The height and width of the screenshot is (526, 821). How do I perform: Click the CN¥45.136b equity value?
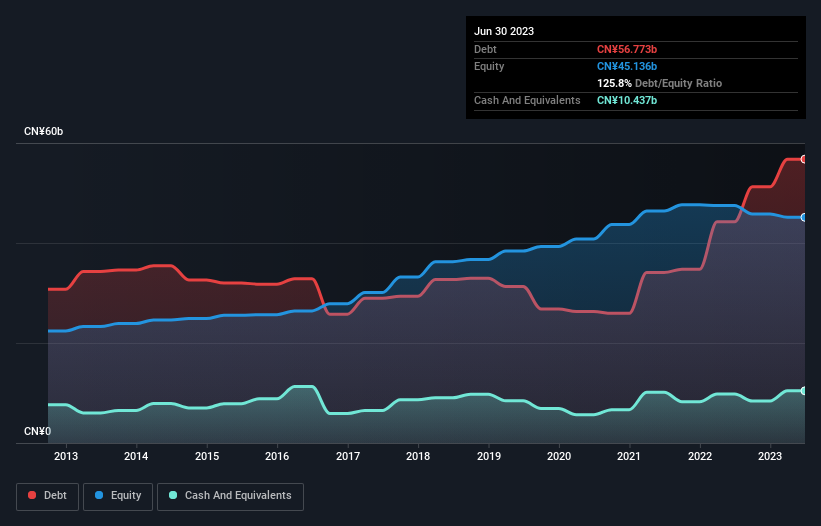point(627,66)
